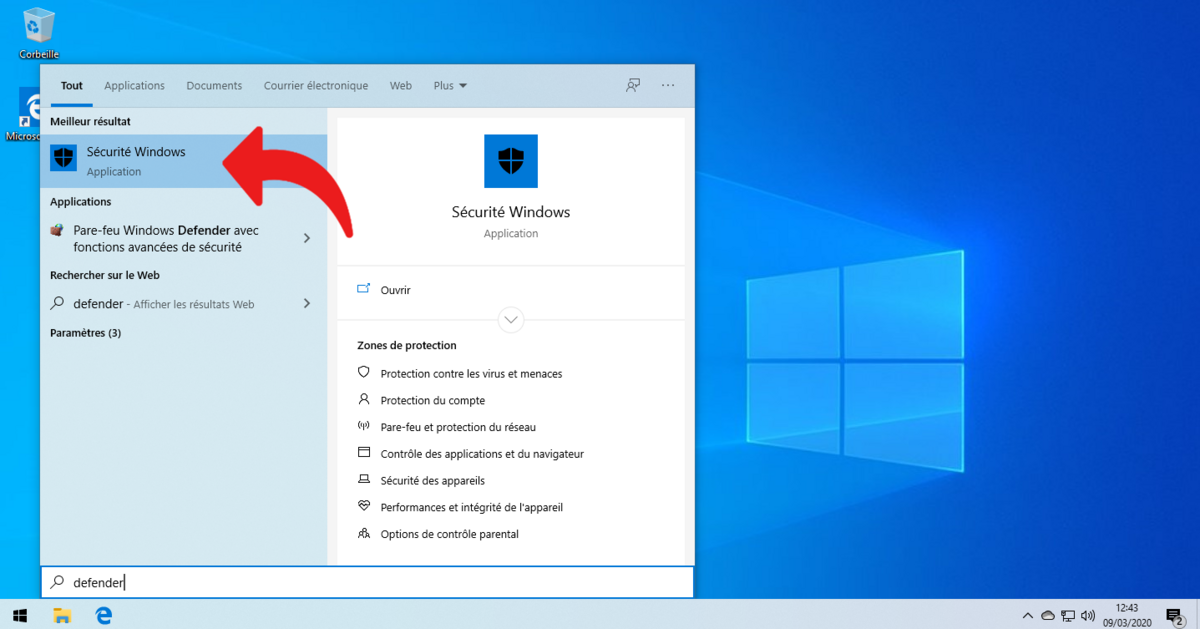Click the device performance heart icon
Viewport: 1200px width, 629px height.
click(364, 507)
